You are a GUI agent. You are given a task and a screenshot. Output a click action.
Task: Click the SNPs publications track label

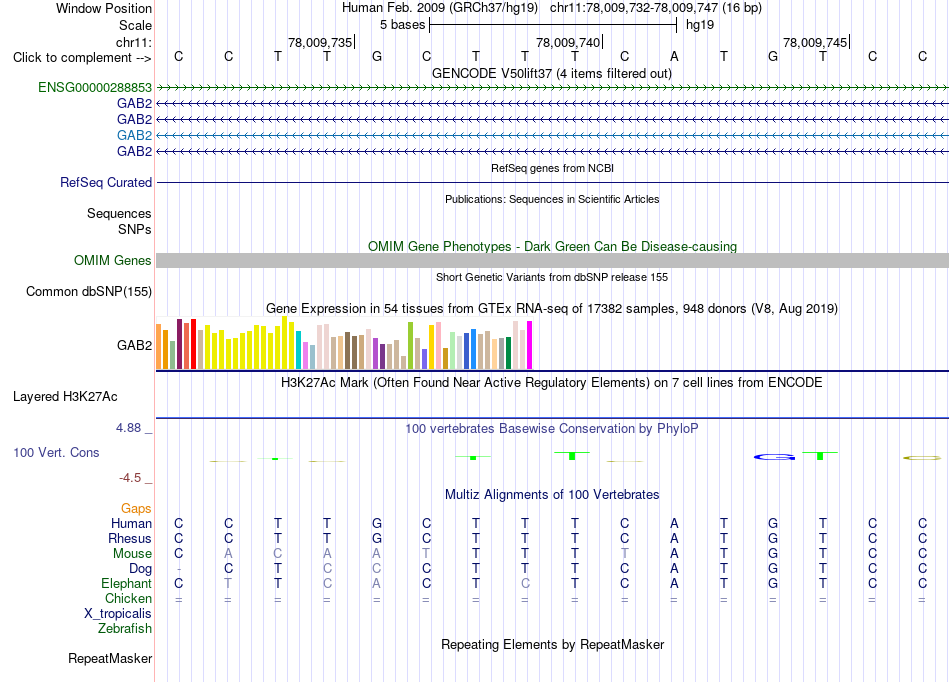(x=135, y=230)
